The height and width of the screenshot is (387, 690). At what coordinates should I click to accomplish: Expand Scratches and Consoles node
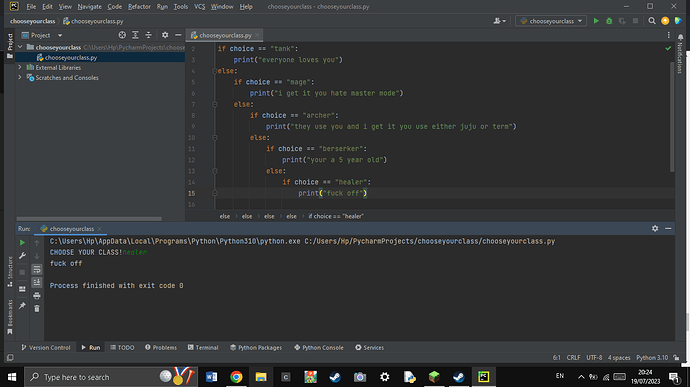20,77
